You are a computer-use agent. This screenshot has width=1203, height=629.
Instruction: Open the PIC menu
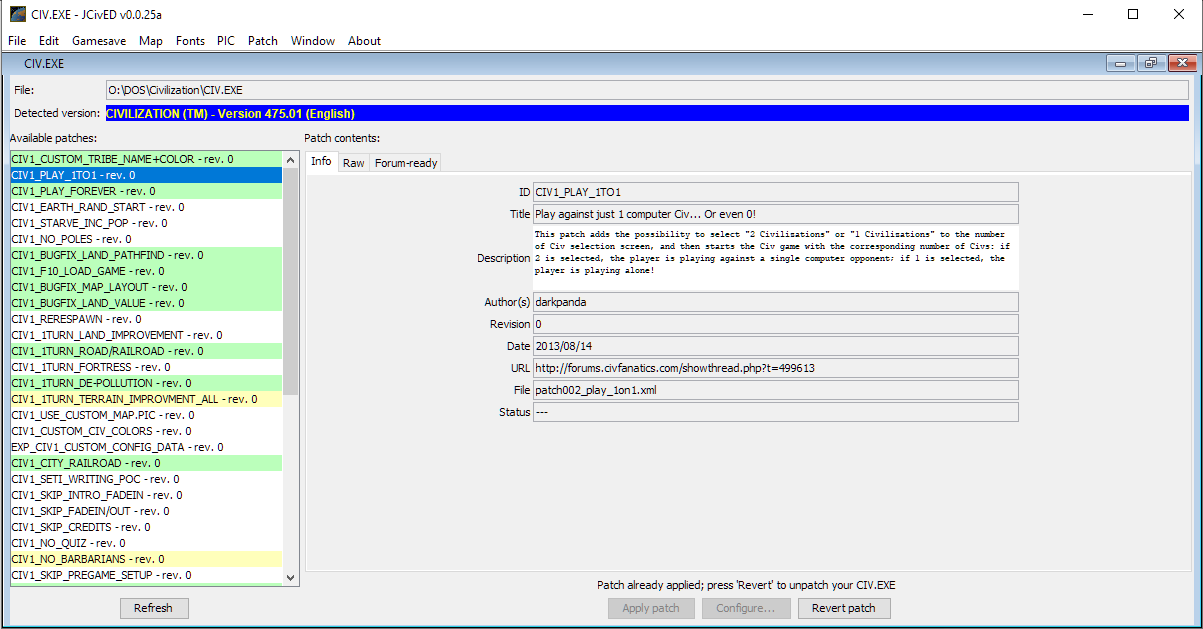[x=225, y=41]
